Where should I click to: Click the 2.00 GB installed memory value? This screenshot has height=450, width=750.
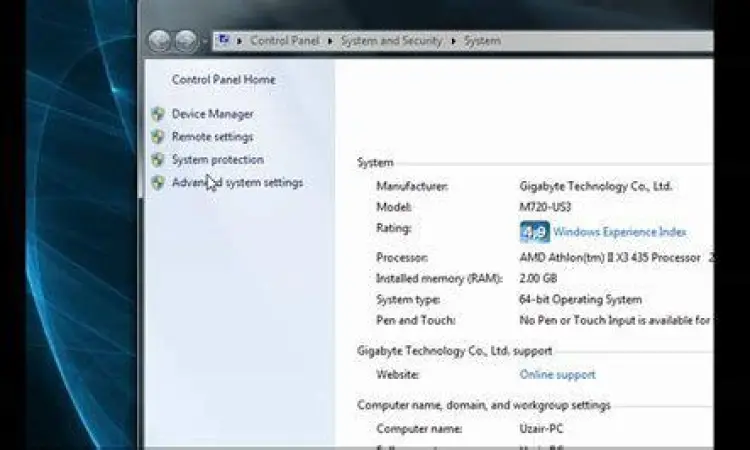[x=538, y=278]
